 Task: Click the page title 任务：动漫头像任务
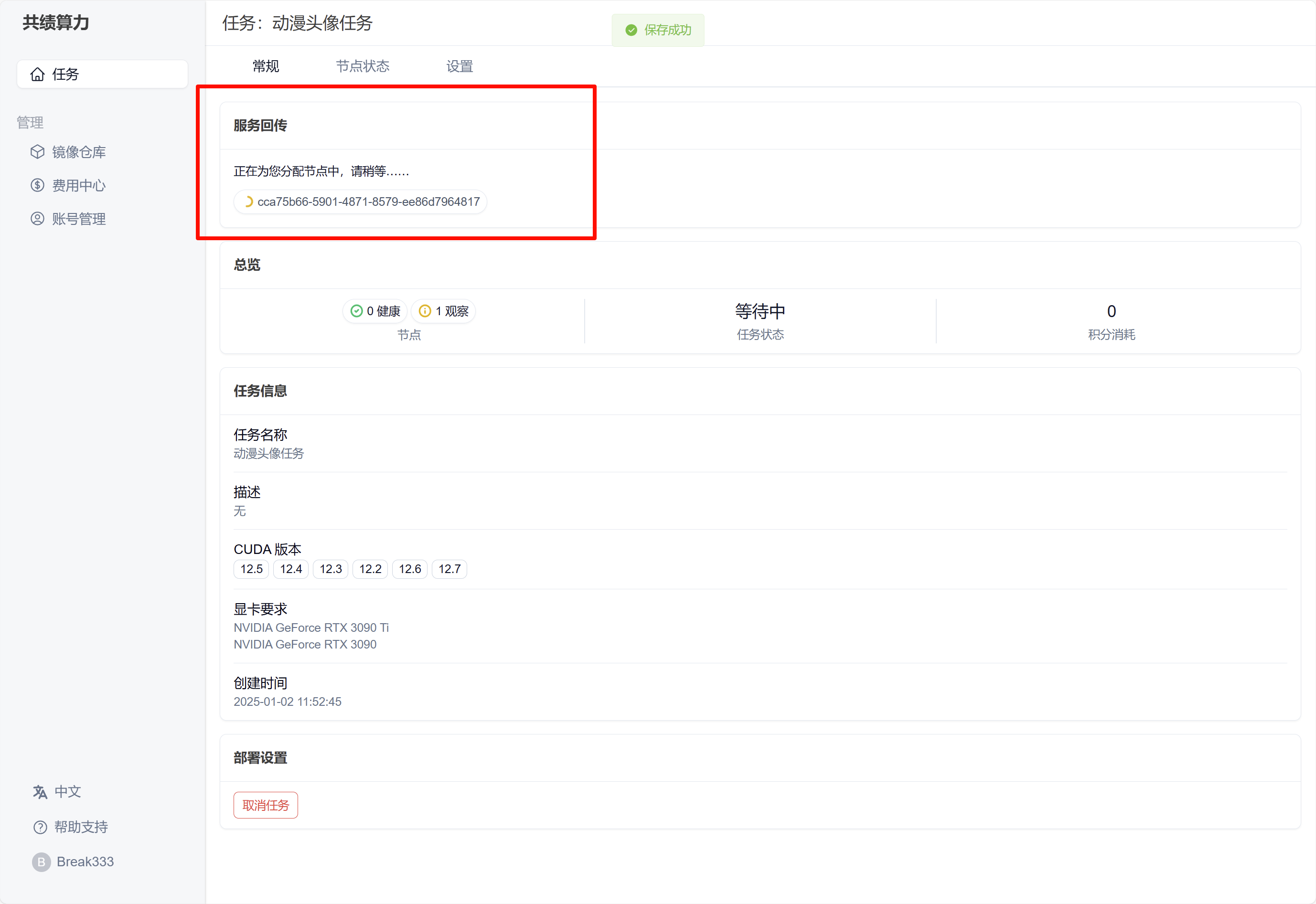pyautogui.click(x=298, y=22)
